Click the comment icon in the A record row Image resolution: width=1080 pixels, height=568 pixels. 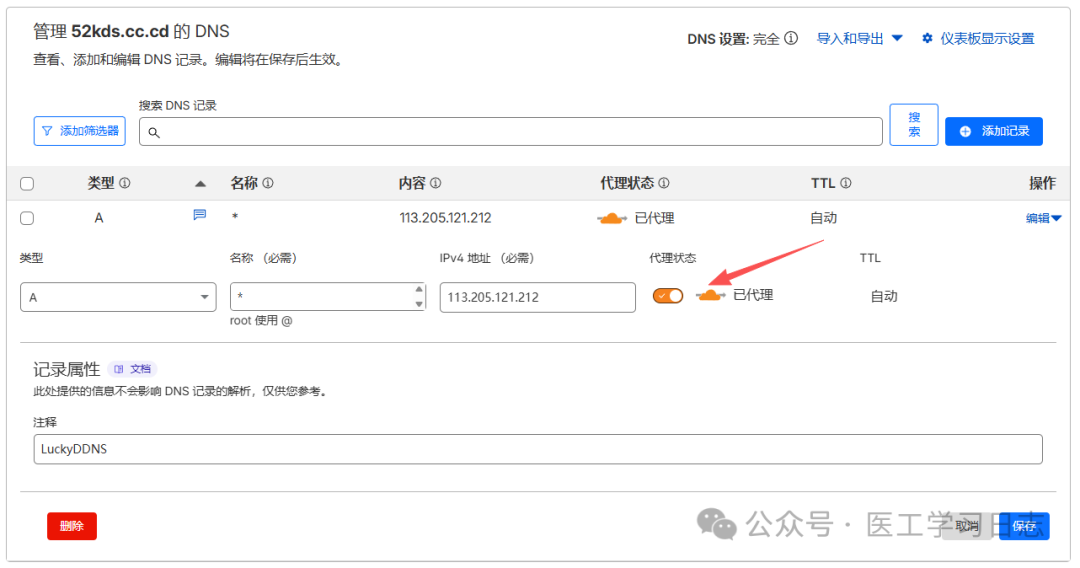coord(199,215)
